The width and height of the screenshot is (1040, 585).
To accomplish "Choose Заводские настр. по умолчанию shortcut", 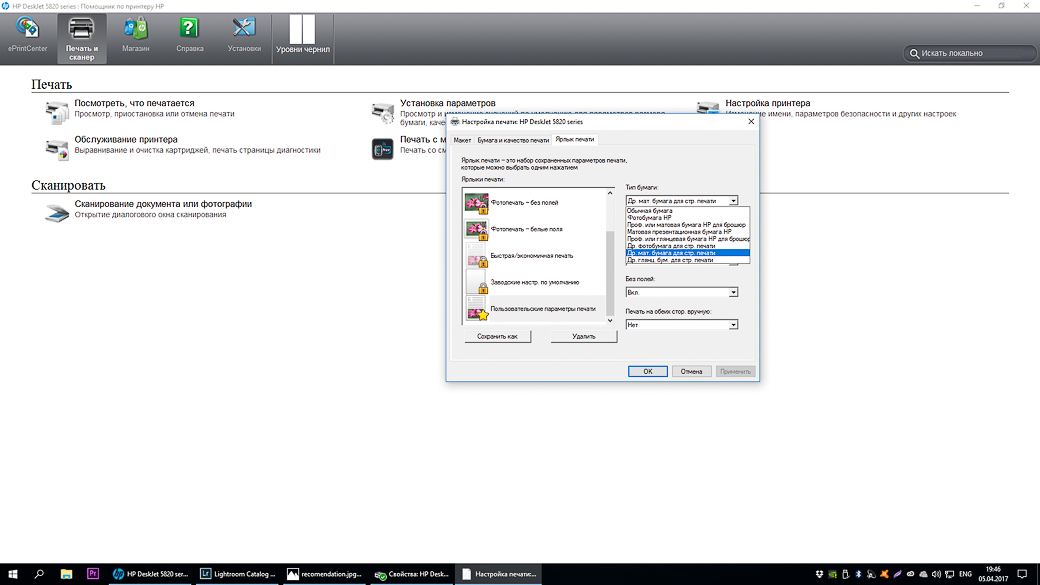I will [x=534, y=282].
